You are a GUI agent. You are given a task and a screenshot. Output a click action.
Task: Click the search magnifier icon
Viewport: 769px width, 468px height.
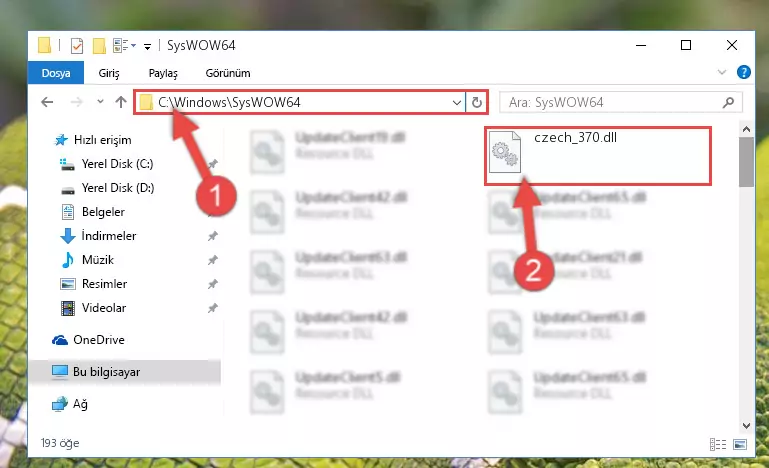(x=728, y=102)
